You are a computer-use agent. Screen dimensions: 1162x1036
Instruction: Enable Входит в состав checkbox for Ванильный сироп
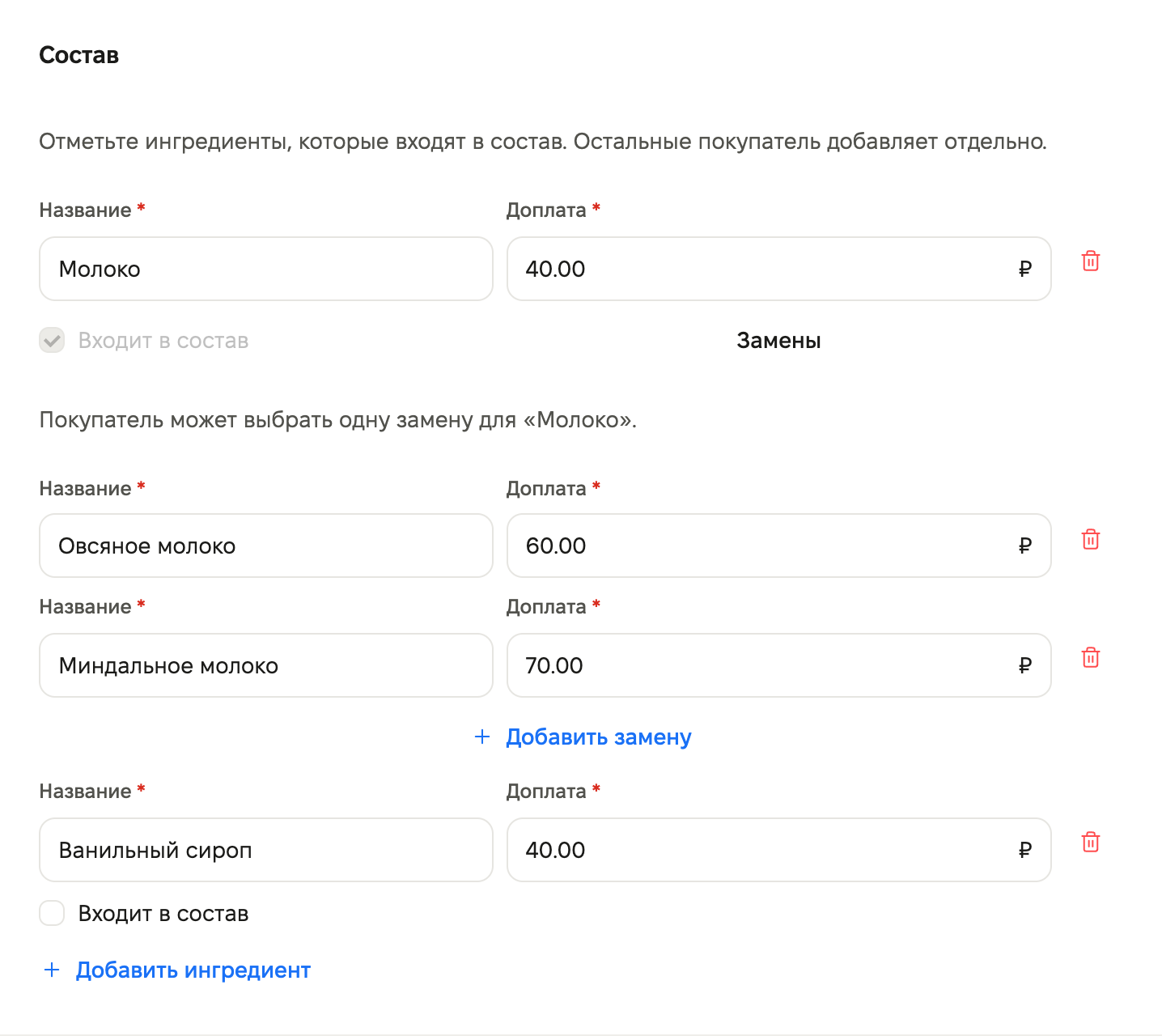click(x=52, y=914)
